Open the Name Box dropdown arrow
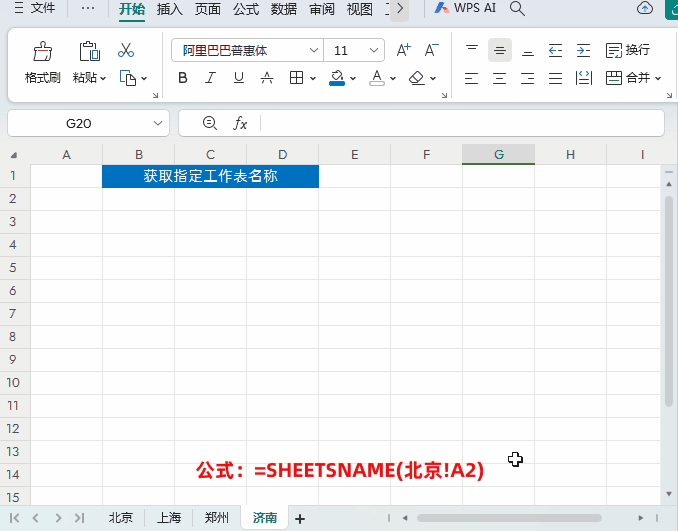678x531 pixels. click(x=158, y=123)
